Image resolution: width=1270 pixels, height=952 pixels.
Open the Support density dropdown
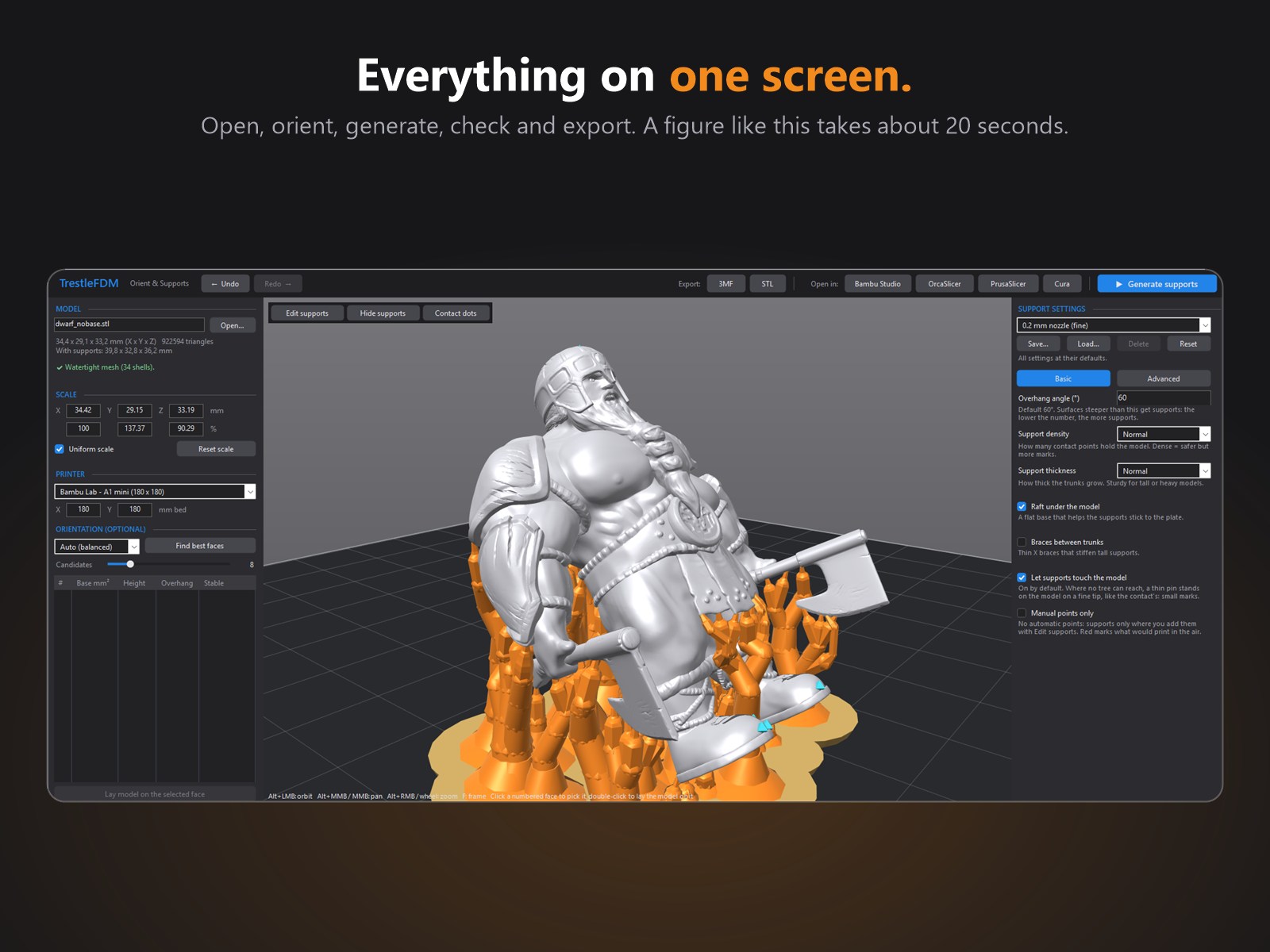1164,434
